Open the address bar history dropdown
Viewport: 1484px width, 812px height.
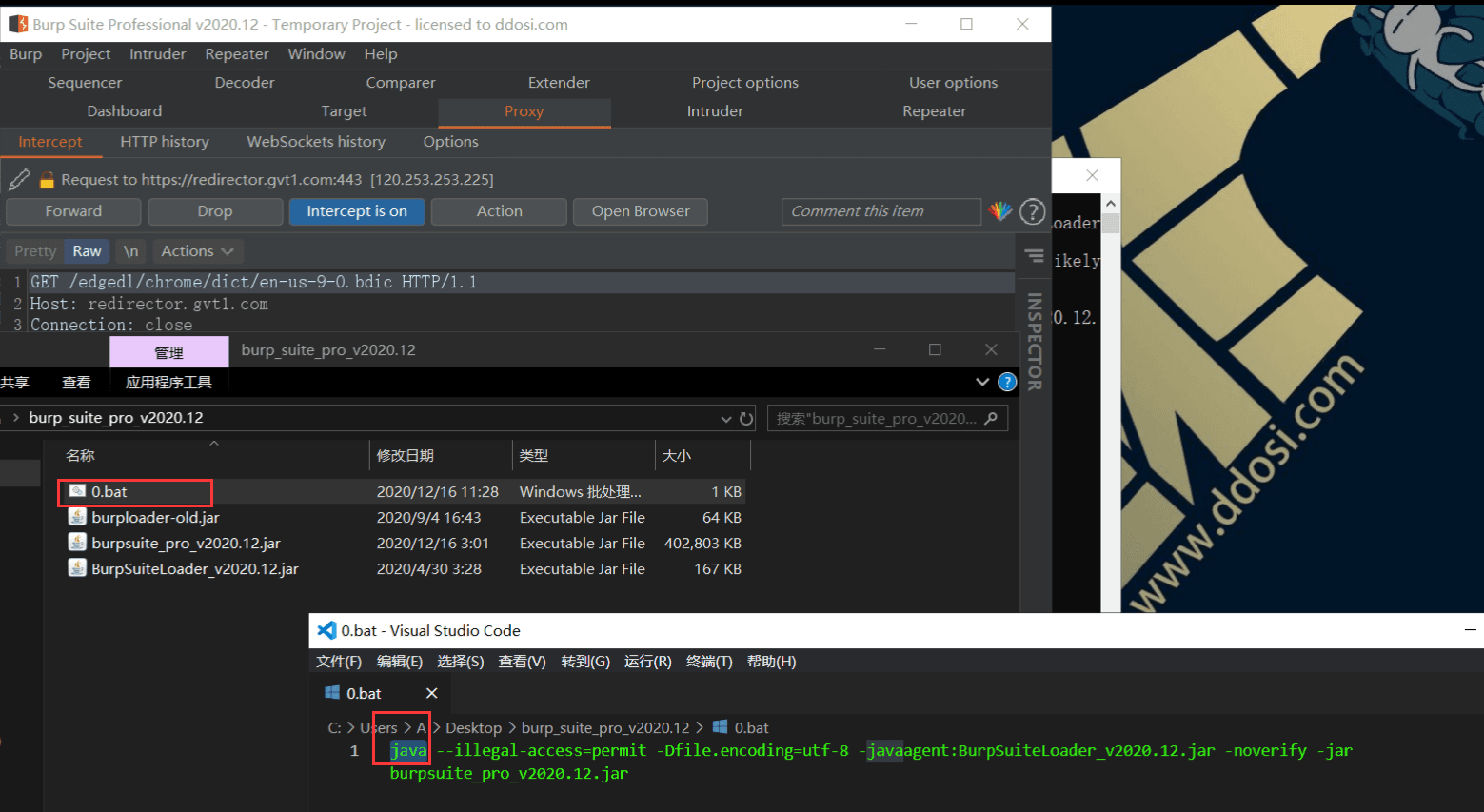click(x=726, y=419)
